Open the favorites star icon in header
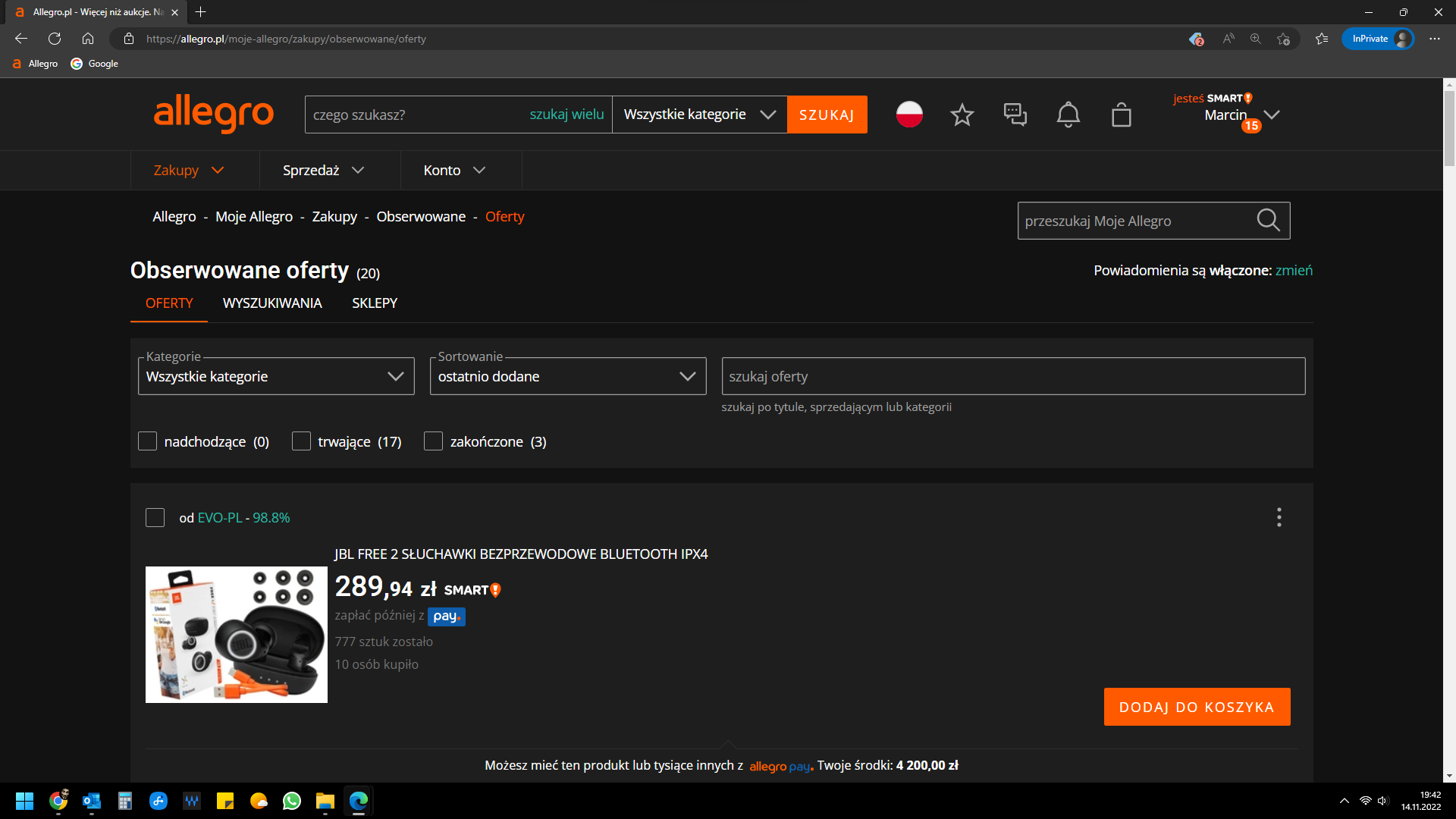1456x819 pixels. (962, 115)
